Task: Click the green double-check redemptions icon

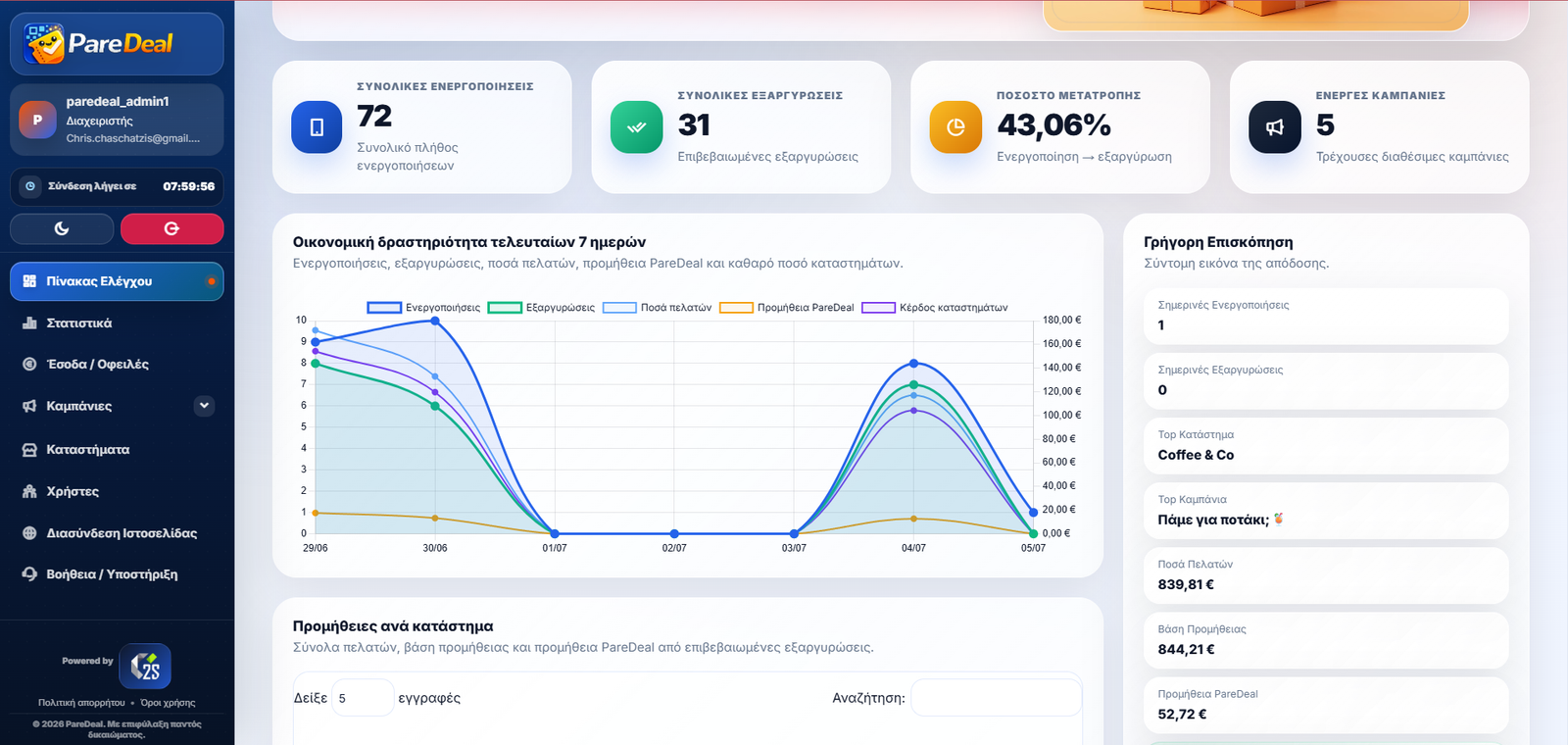Action: (x=636, y=127)
